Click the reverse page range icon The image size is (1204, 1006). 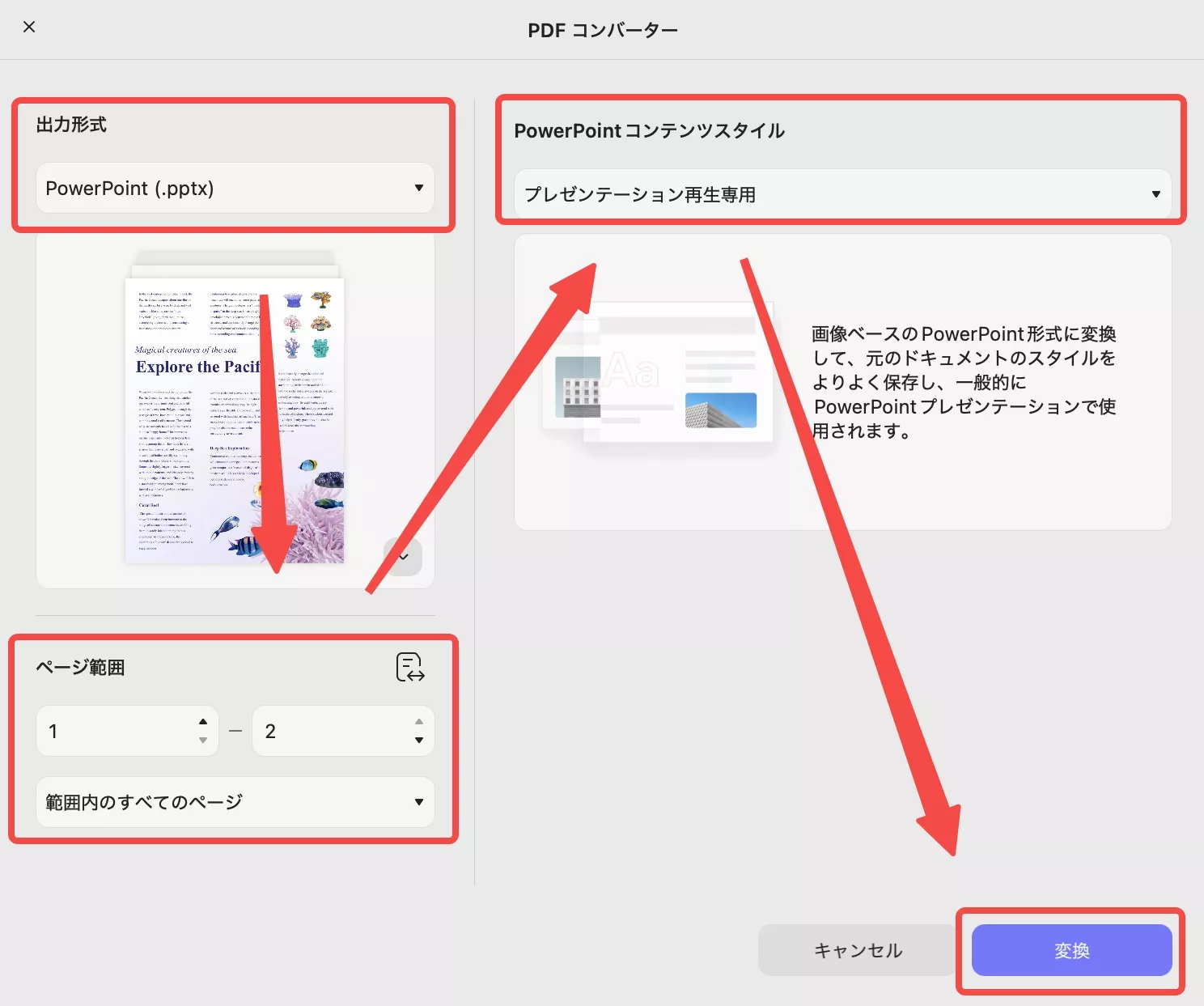coord(410,667)
